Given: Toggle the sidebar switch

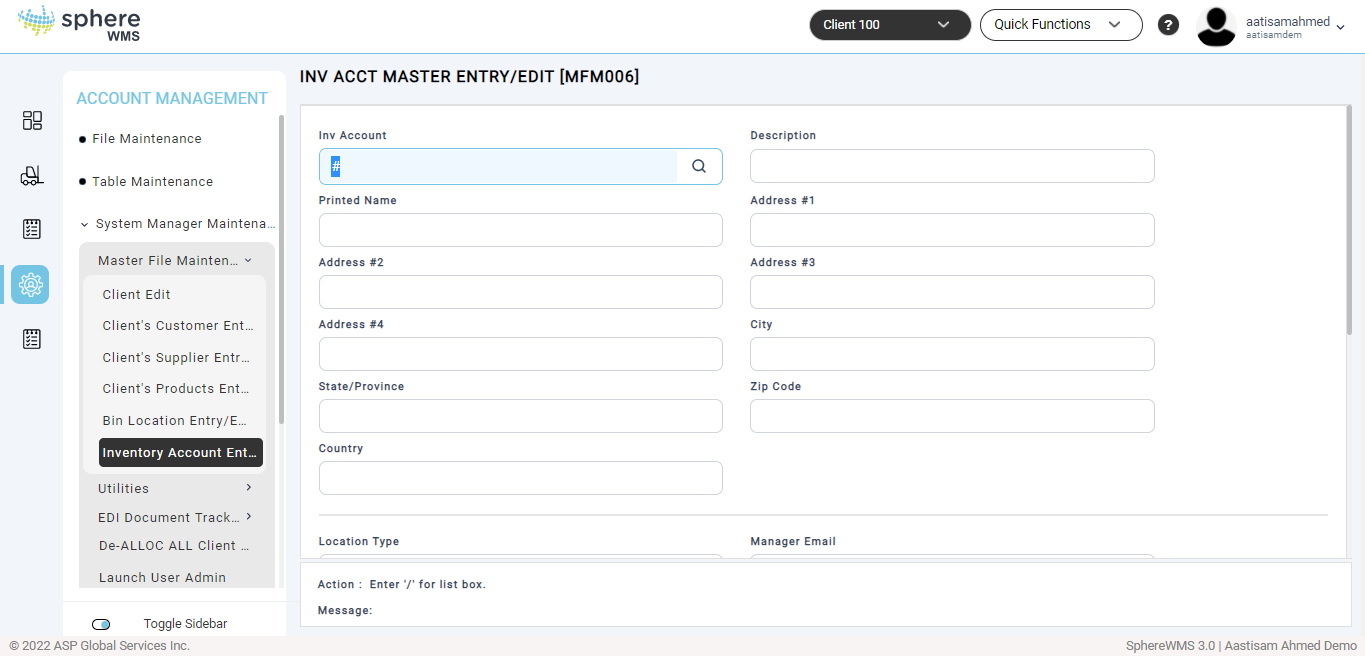Looking at the screenshot, I should pyautogui.click(x=101, y=624).
